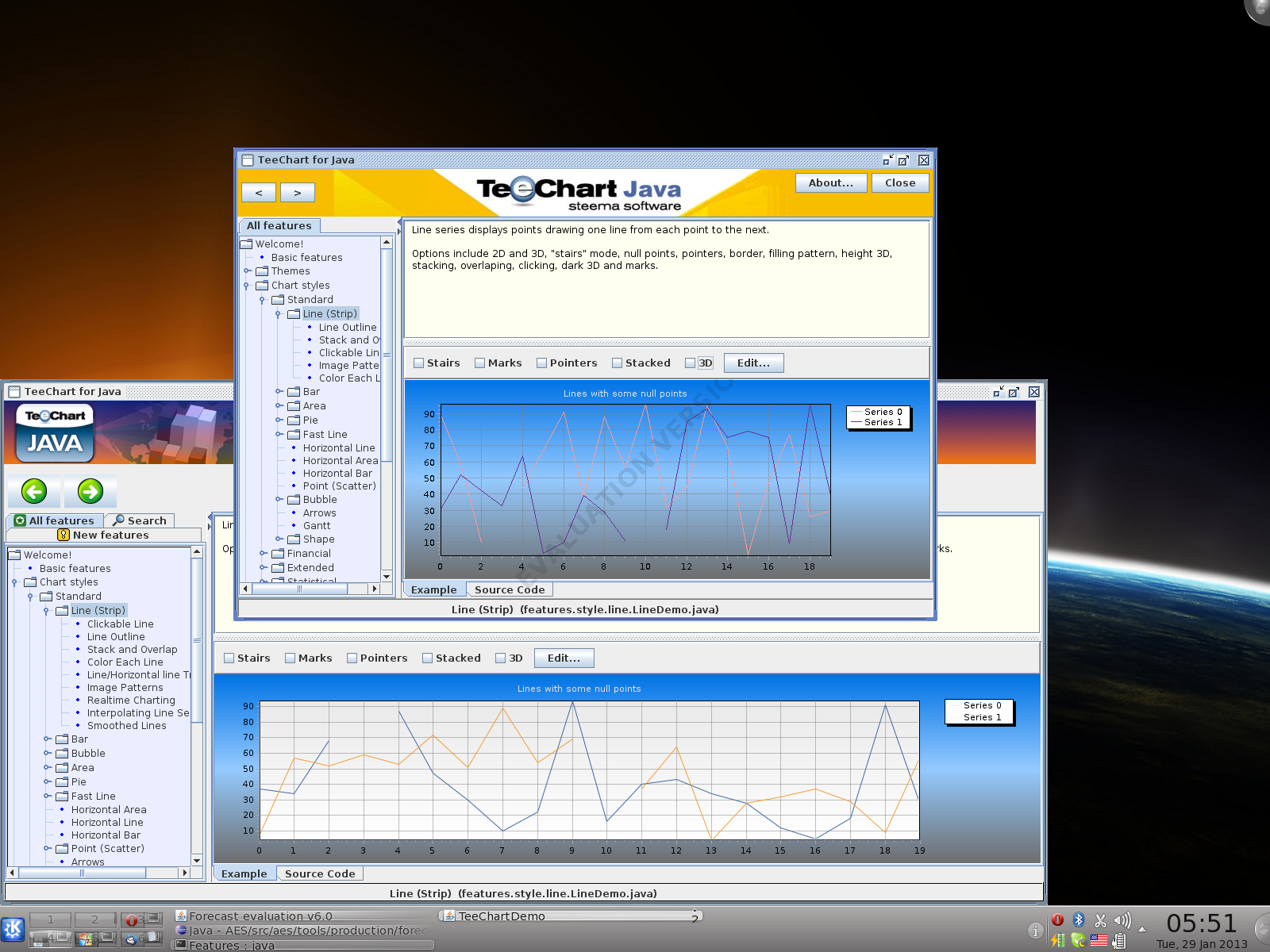Click Edit... button in rear window

pos(564,658)
